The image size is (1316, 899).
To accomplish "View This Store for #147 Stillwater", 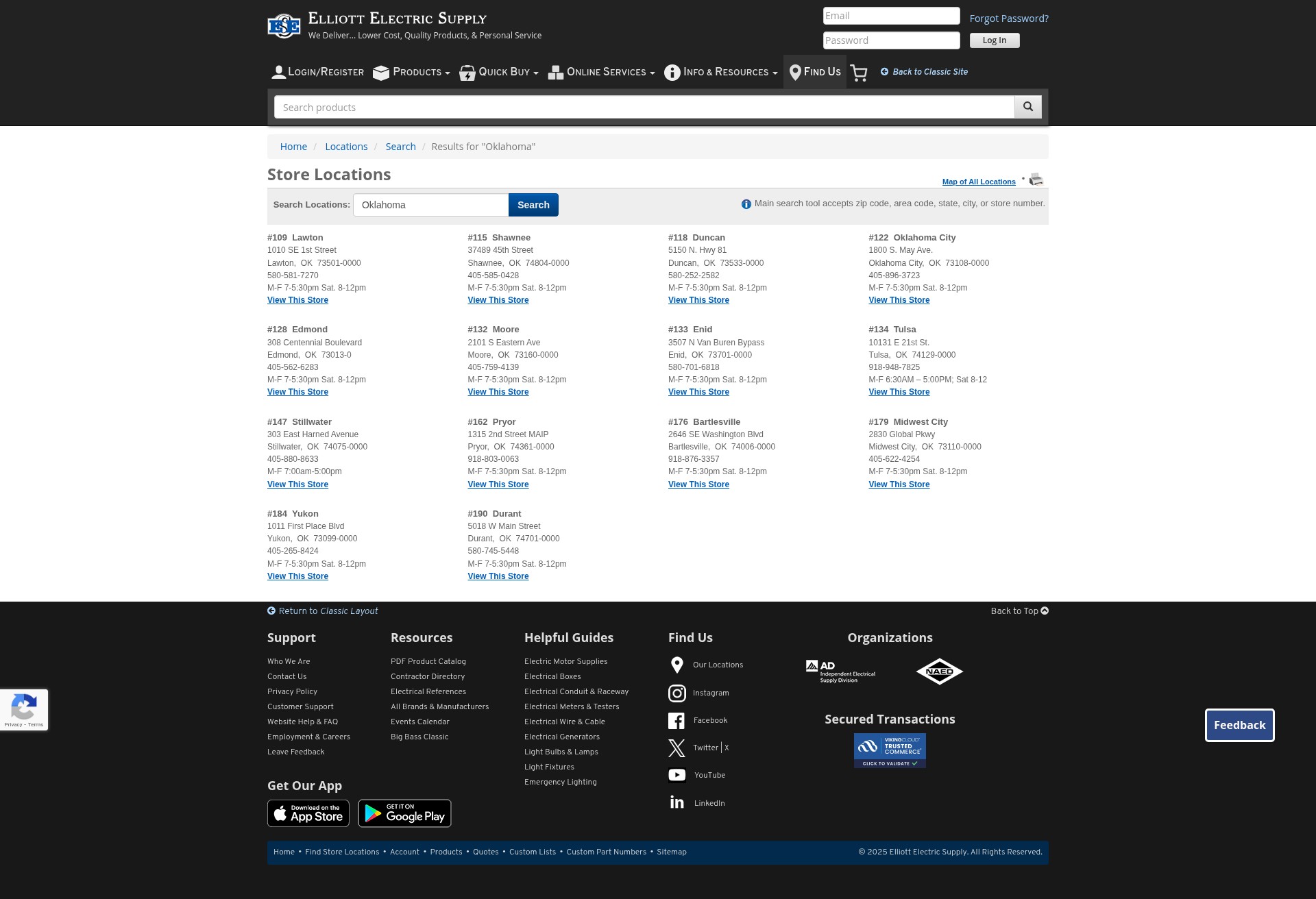I will tap(297, 484).
